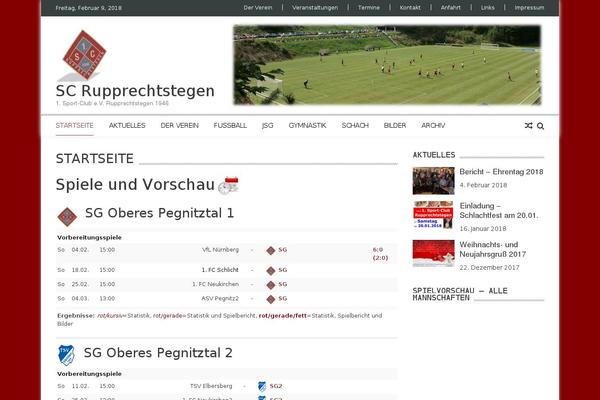The height and width of the screenshot is (400, 600).
Task: Open Kontakt in top bar
Action: pyautogui.click(x=410, y=8)
